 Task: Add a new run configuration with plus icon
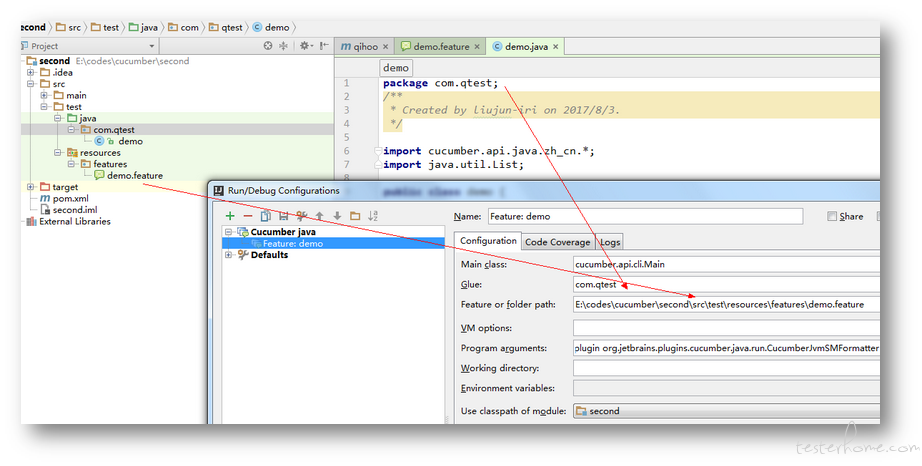point(230,216)
